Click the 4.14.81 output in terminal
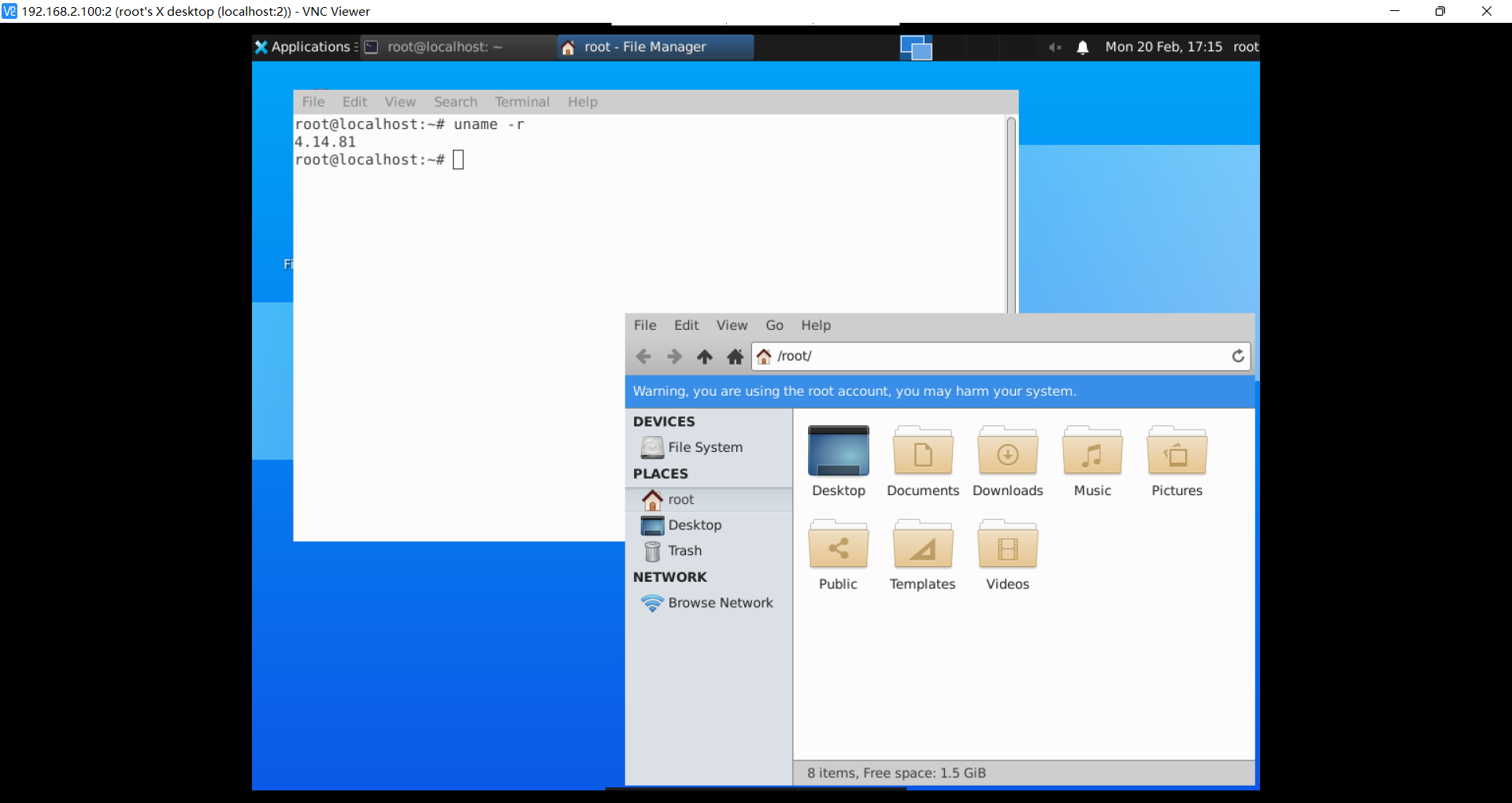The height and width of the screenshot is (803, 1512). point(325,142)
